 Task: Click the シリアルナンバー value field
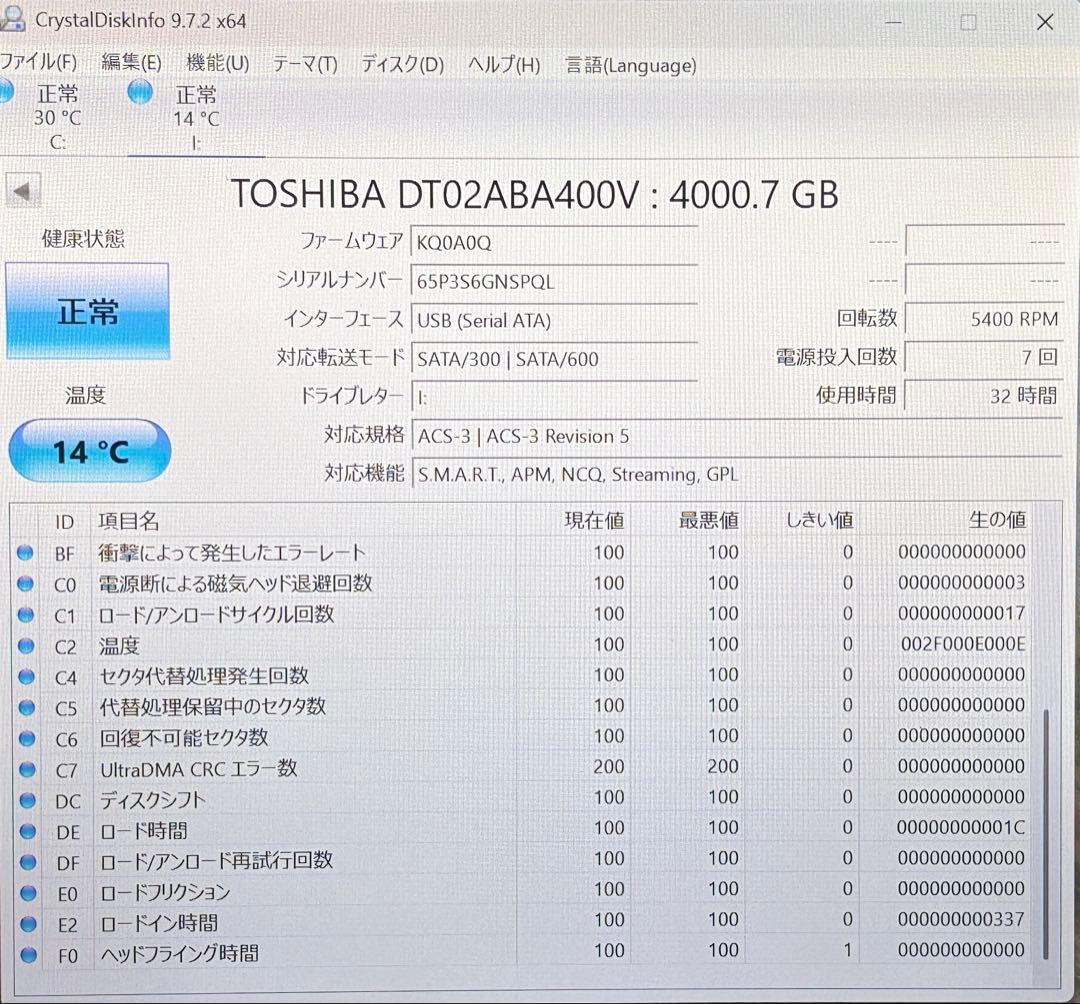[554, 281]
